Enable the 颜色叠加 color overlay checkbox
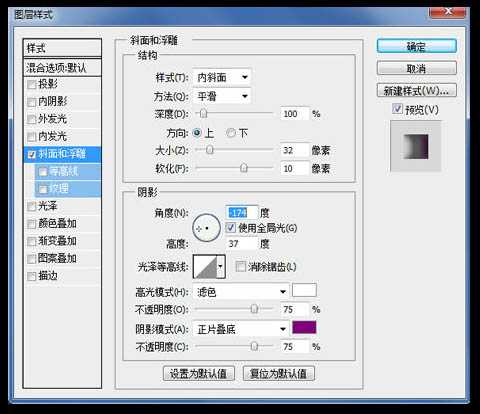480x414 pixels. (x=32, y=224)
